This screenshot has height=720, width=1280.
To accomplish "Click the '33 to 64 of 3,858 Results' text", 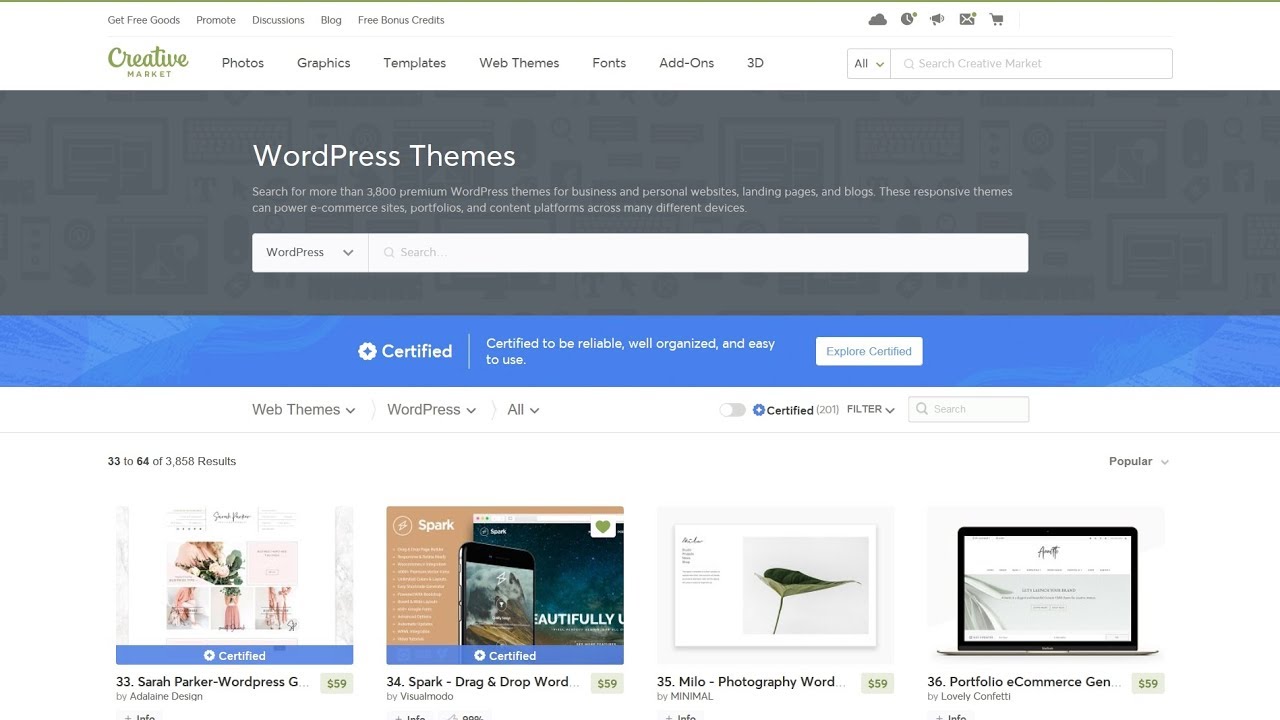I will 172,461.
